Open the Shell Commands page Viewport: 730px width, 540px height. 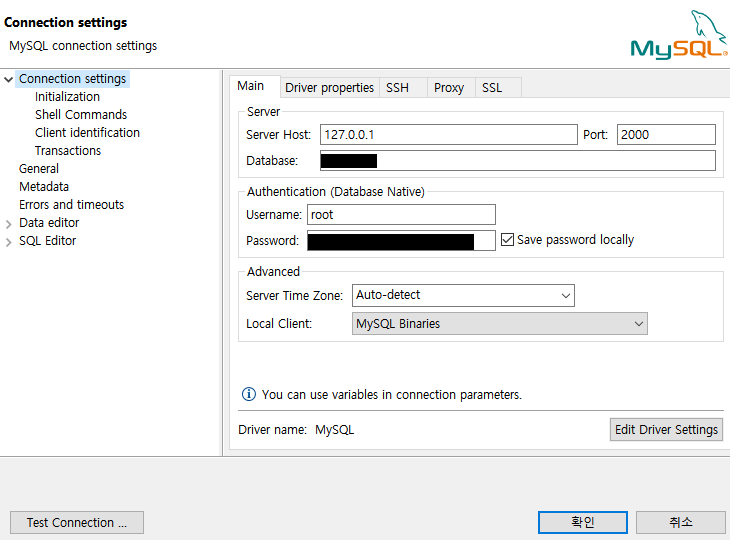[x=81, y=115]
